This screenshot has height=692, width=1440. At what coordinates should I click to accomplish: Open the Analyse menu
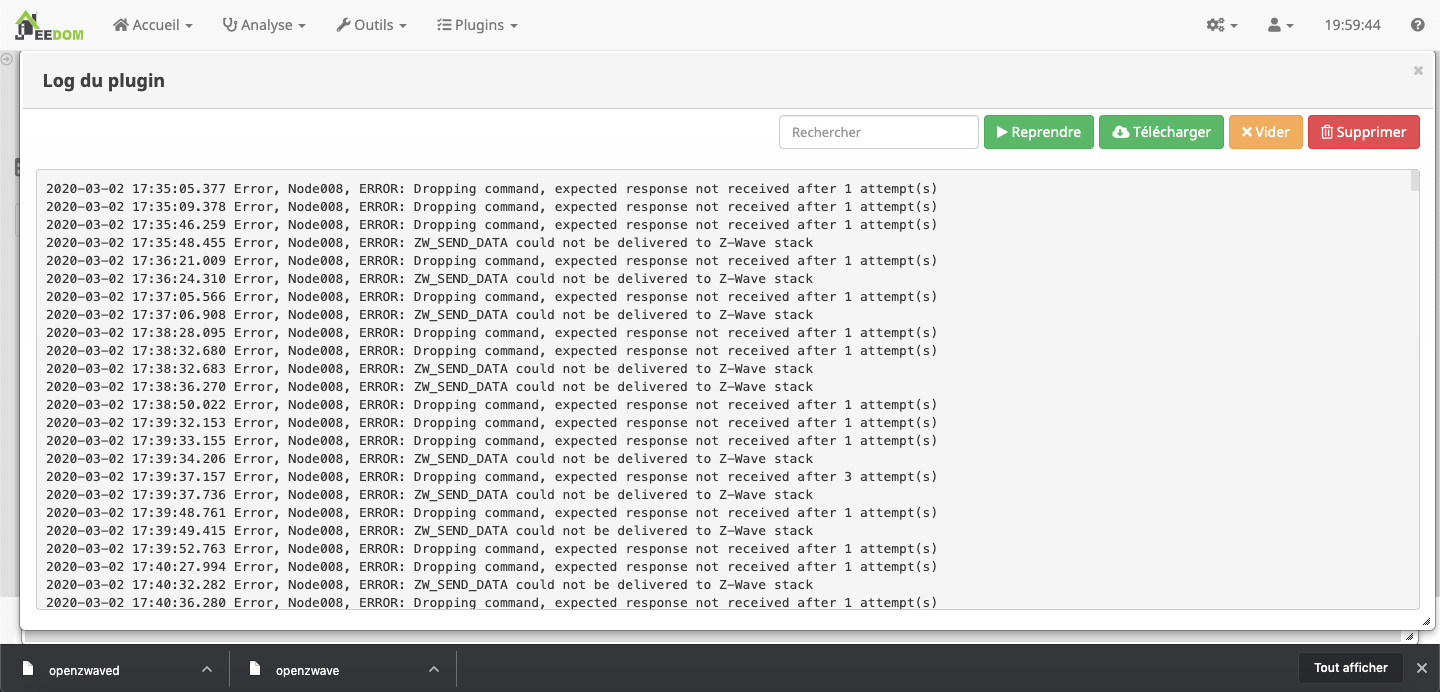tap(264, 25)
